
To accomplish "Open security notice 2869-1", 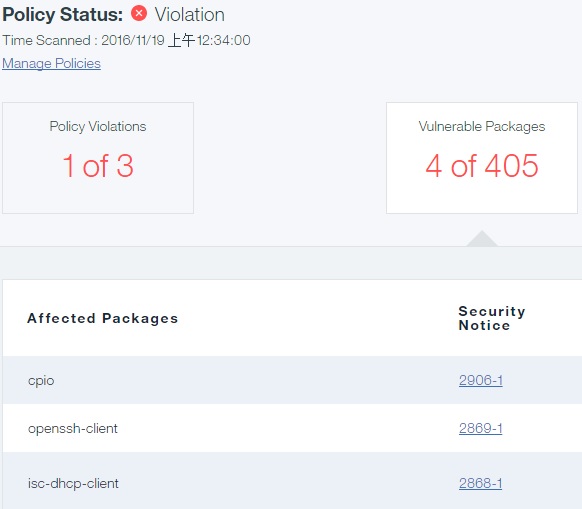I will tap(481, 428).
